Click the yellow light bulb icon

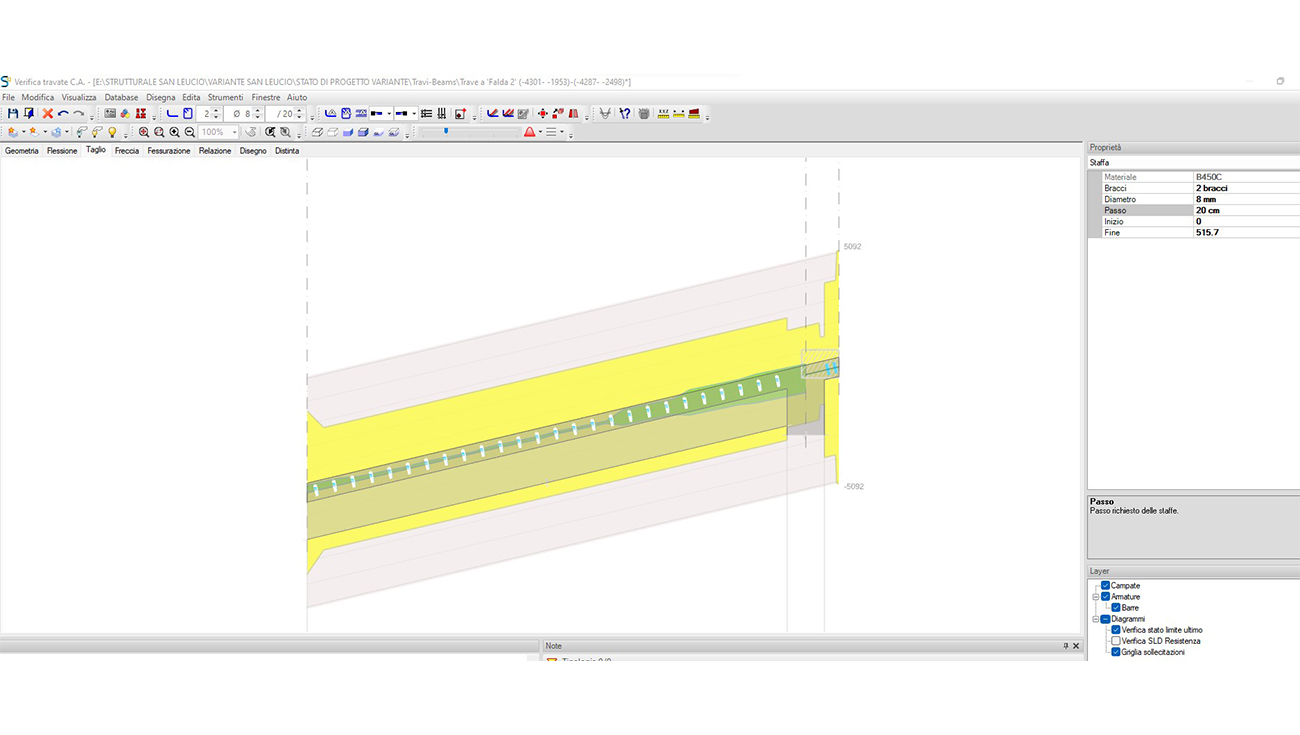coord(112,132)
